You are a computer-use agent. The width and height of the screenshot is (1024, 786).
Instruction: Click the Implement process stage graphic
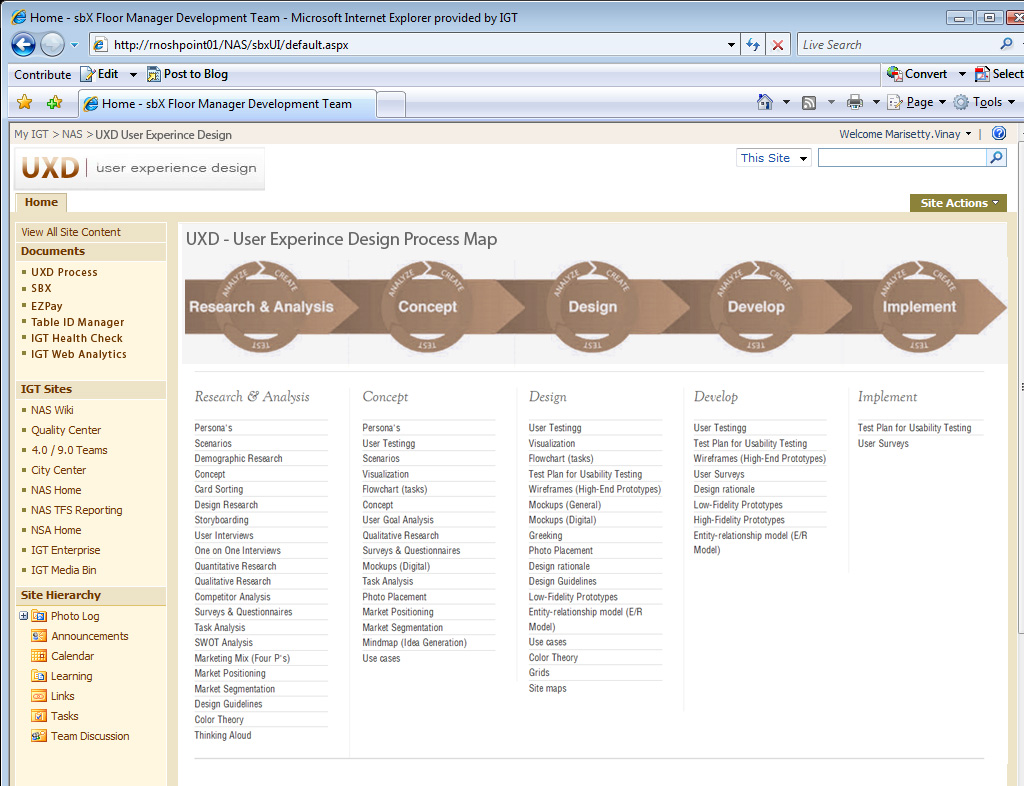tap(920, 307)
